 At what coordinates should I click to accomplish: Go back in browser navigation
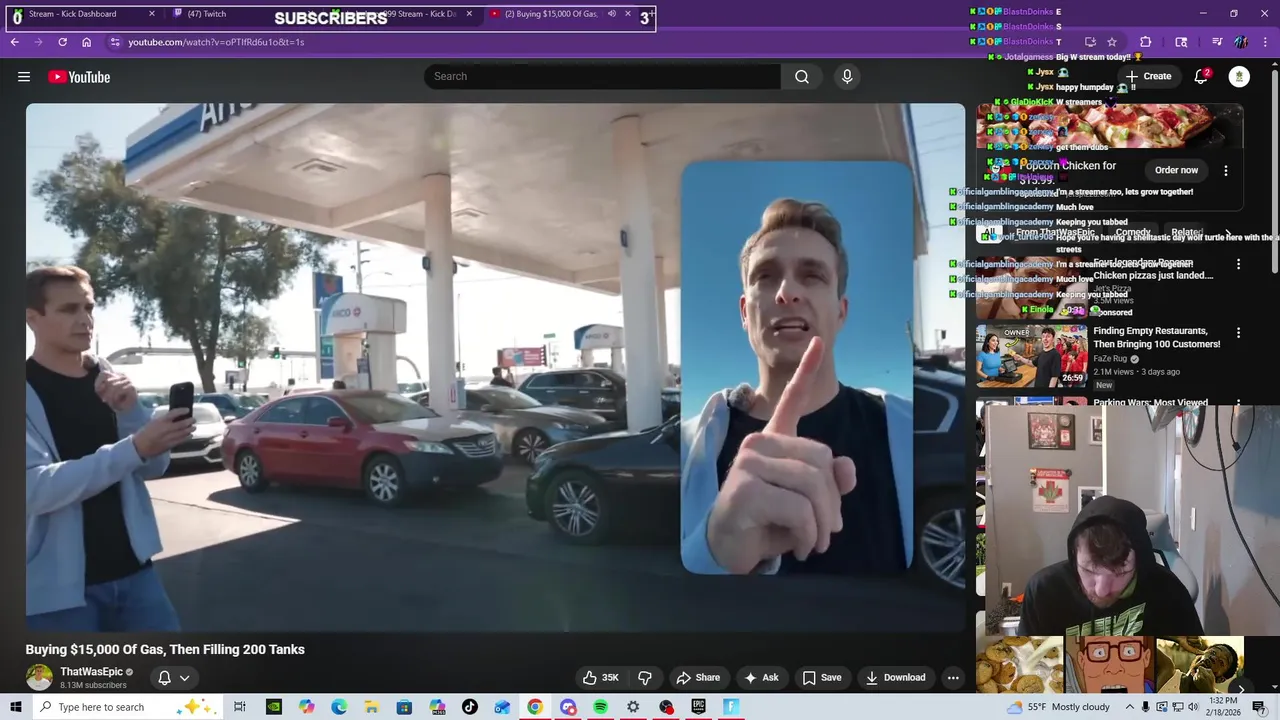click(x=14, y=42)
